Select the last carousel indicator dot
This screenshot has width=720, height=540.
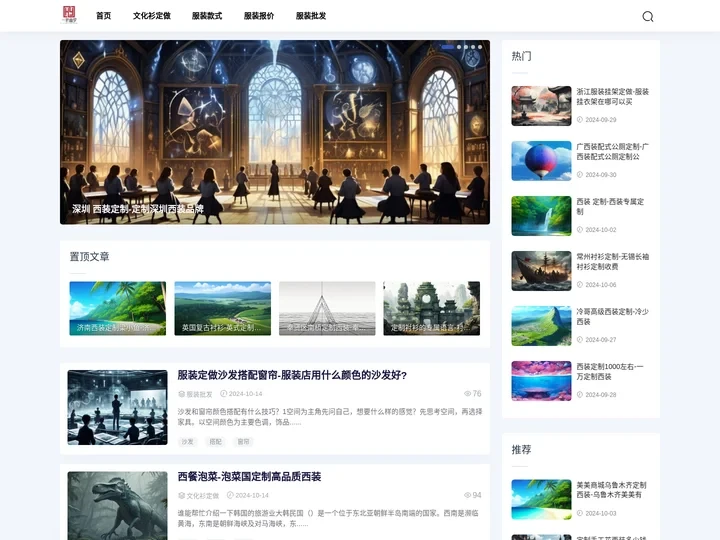pos(480,47)
